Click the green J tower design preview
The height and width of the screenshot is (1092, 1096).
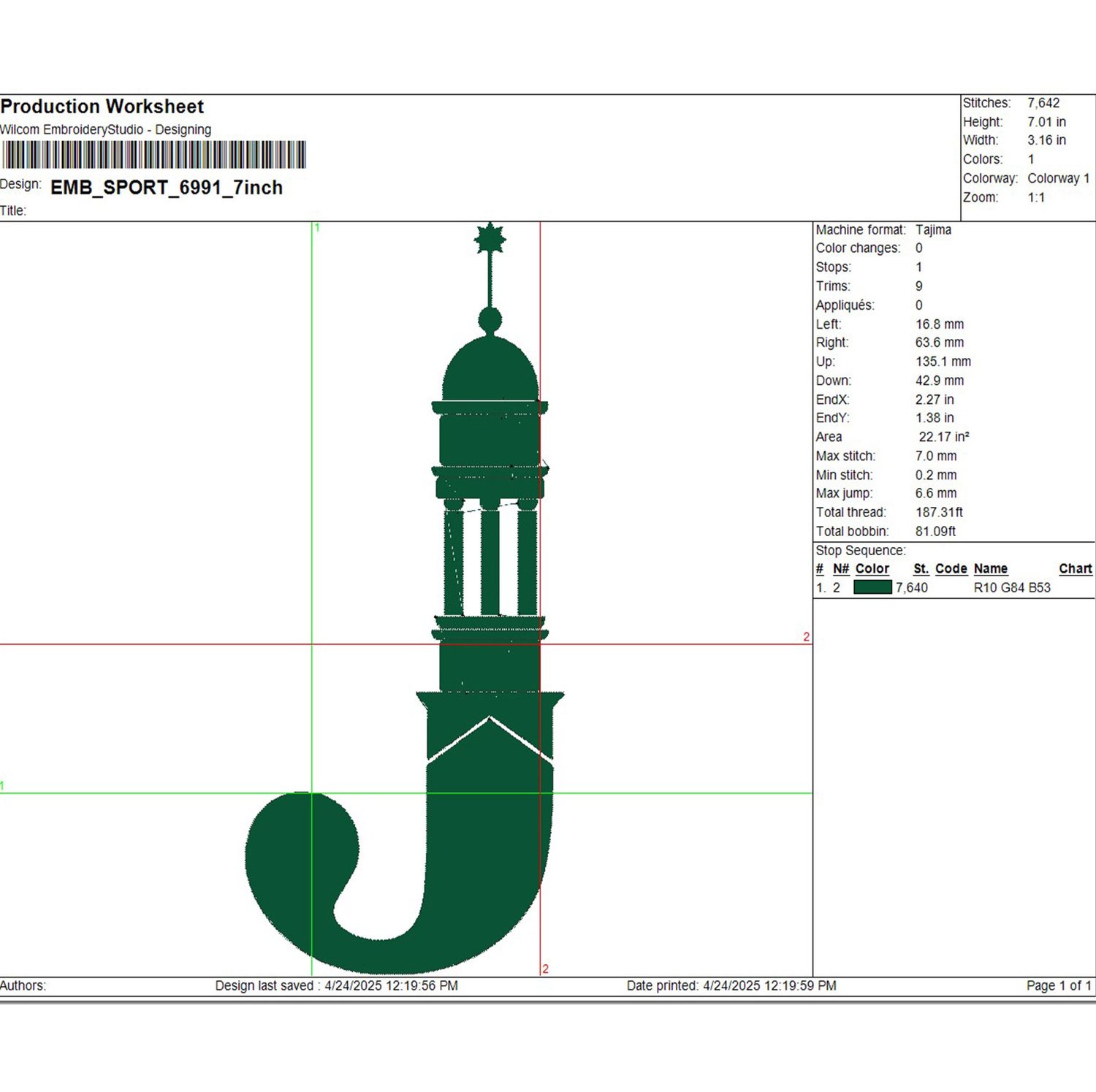point(405,598)
